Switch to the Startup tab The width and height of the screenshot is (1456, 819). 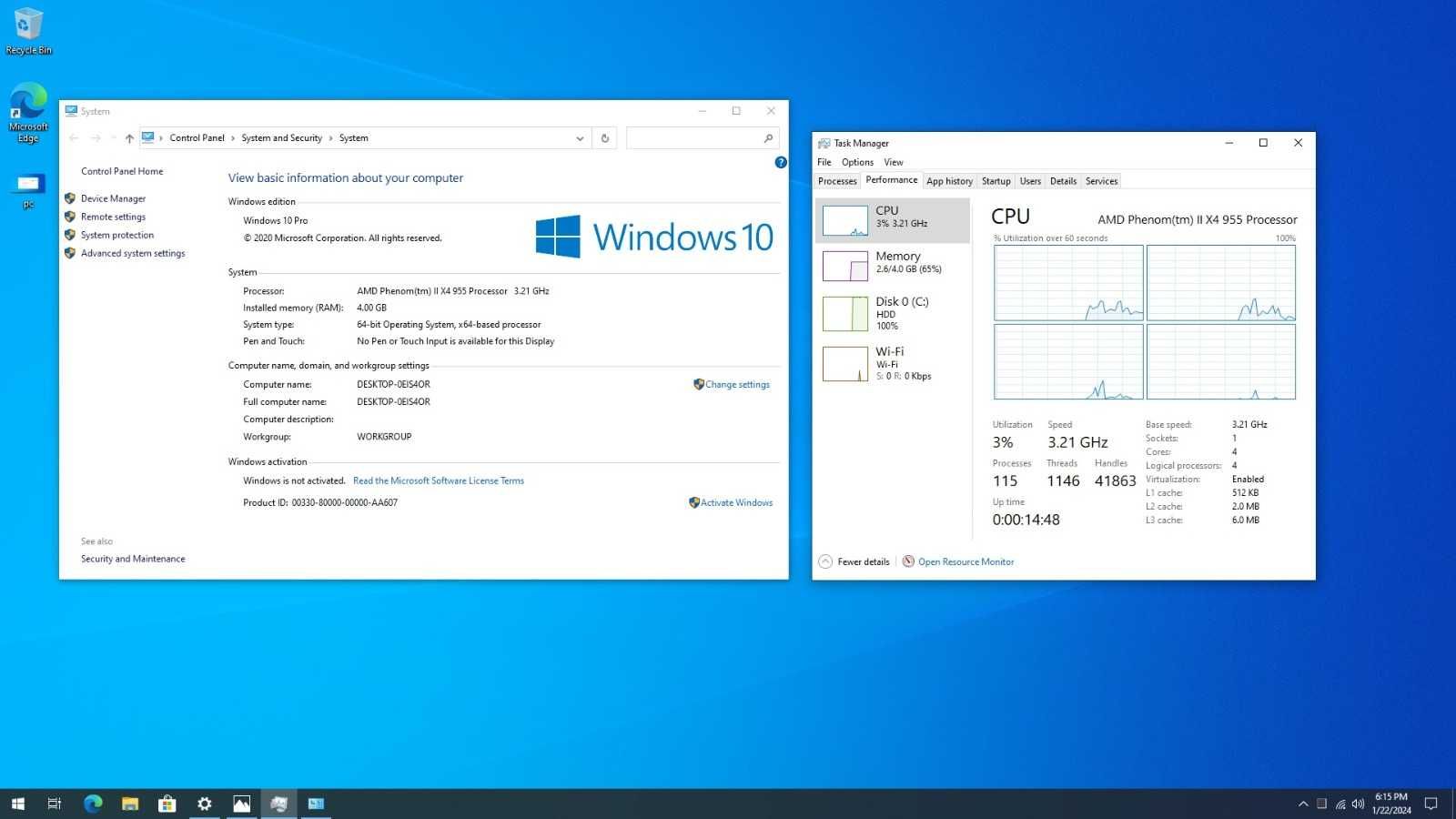pyautogui.click(x=996, y=181)
